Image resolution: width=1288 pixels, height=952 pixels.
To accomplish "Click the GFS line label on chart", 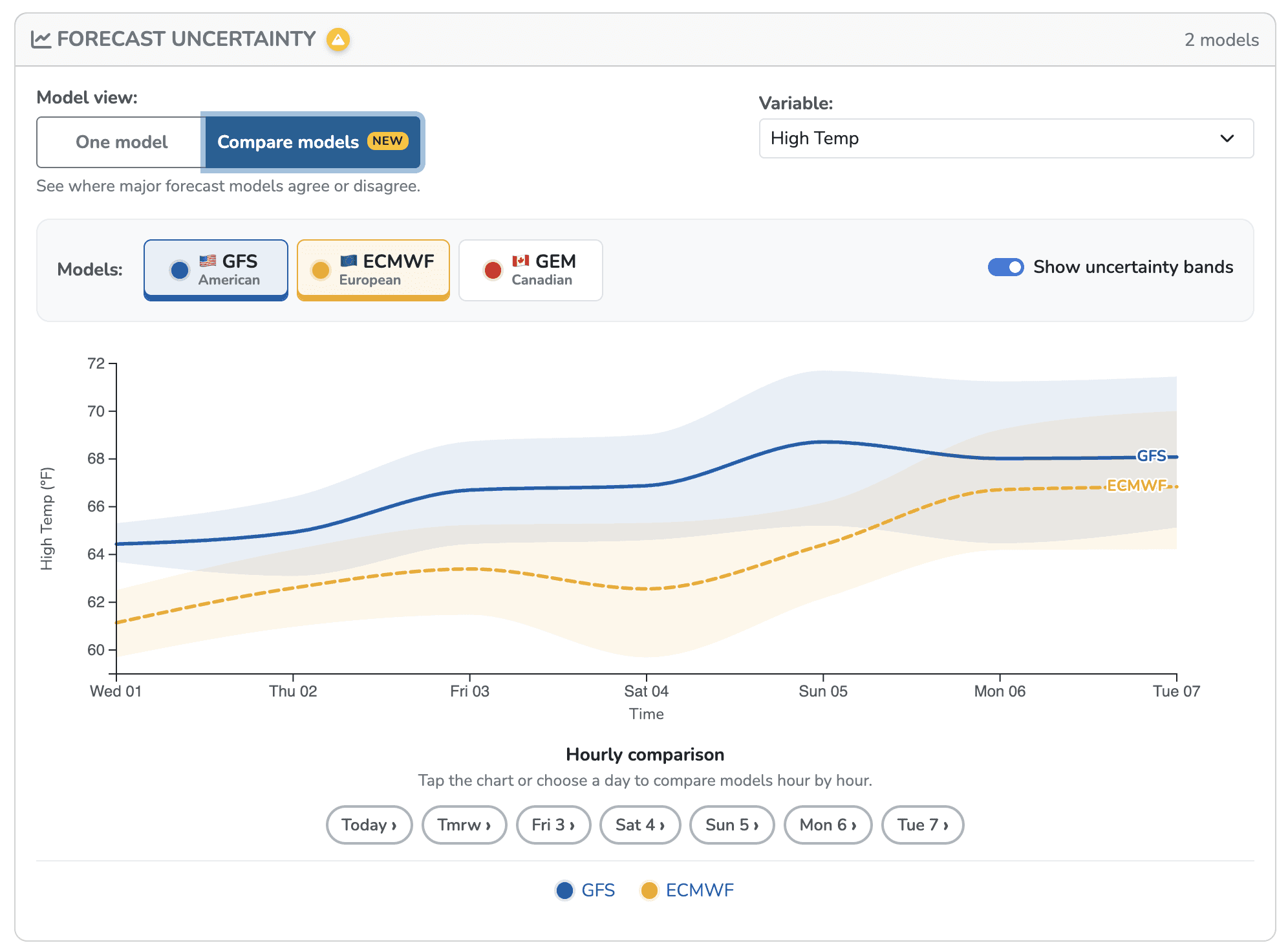I will click(1151, 456).
